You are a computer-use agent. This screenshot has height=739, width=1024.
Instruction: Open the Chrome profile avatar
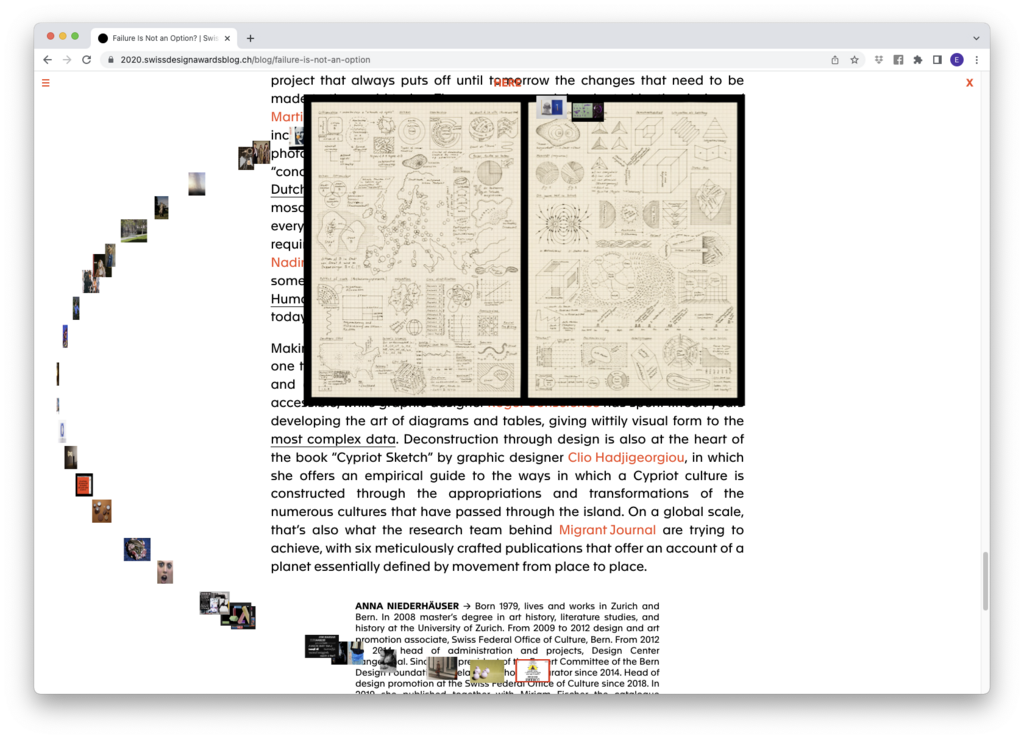tap(957, 60)
